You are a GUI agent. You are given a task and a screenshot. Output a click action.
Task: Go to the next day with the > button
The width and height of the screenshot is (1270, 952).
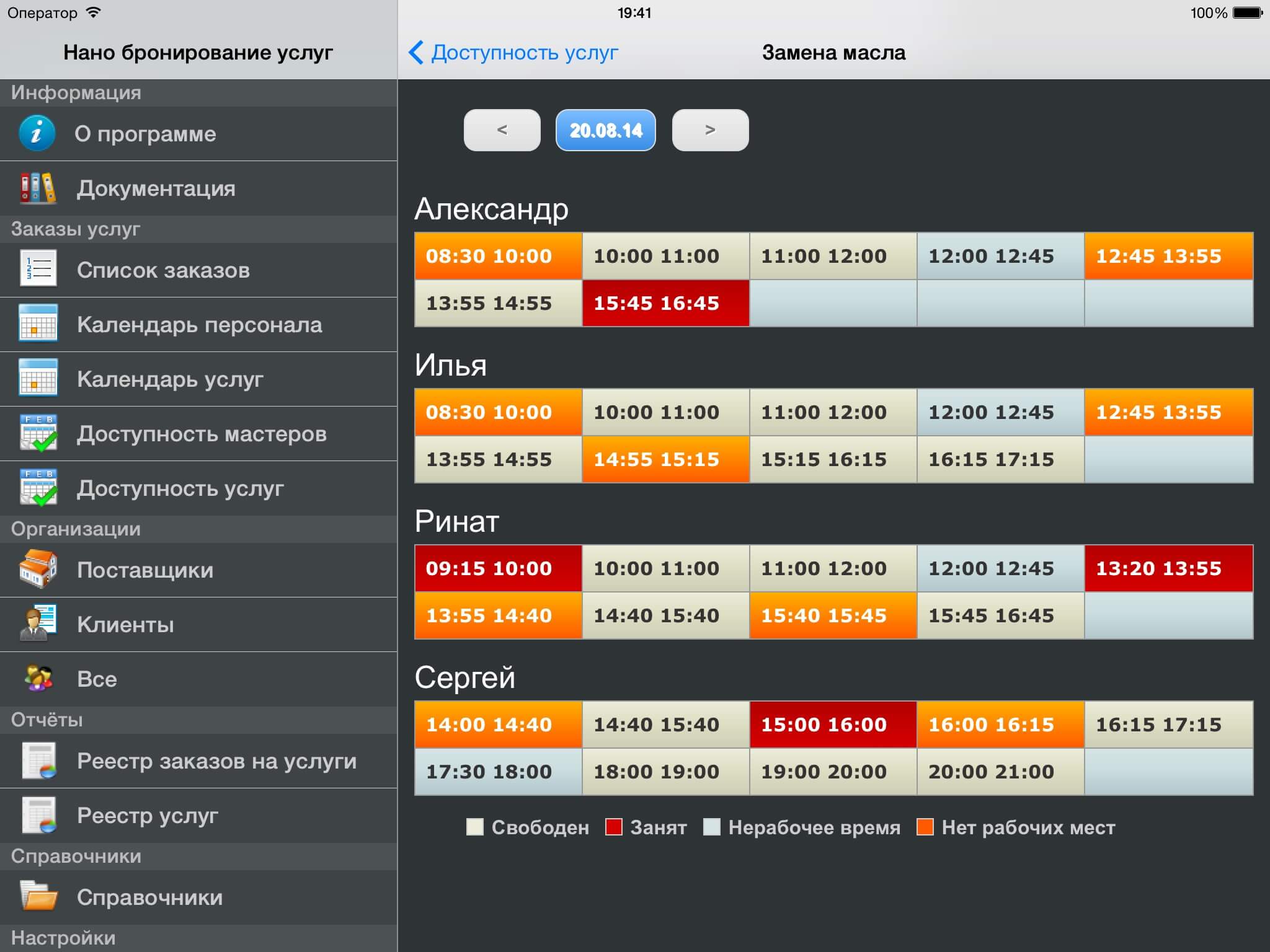coord(710,130)
